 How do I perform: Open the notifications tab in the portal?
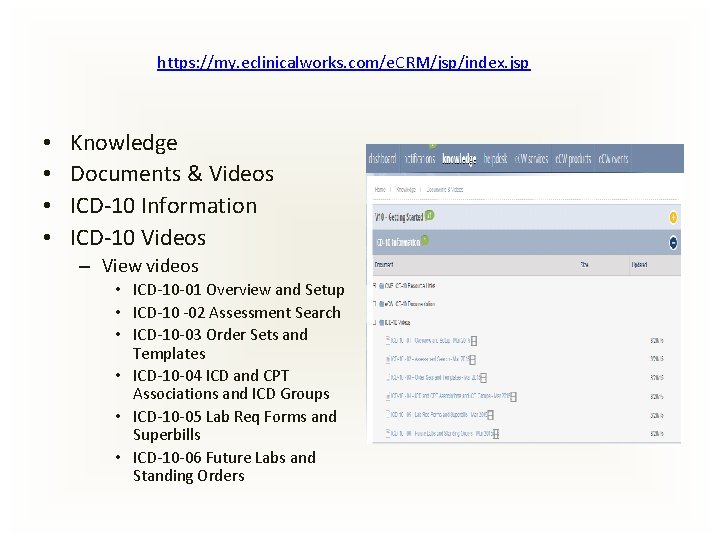point(420,159)
